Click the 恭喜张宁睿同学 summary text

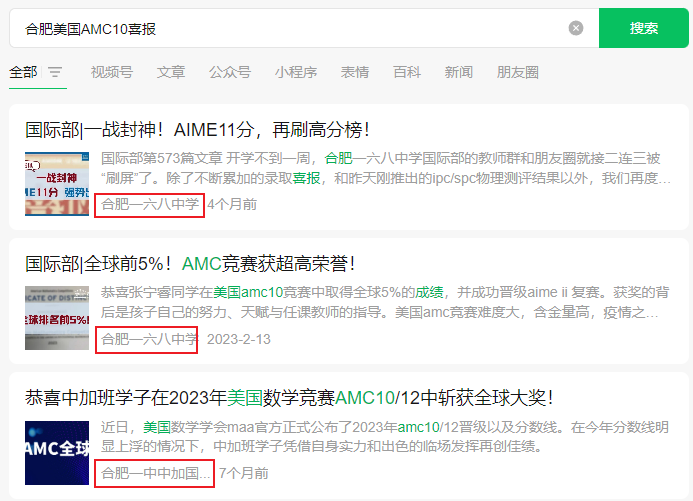(385, 302)
